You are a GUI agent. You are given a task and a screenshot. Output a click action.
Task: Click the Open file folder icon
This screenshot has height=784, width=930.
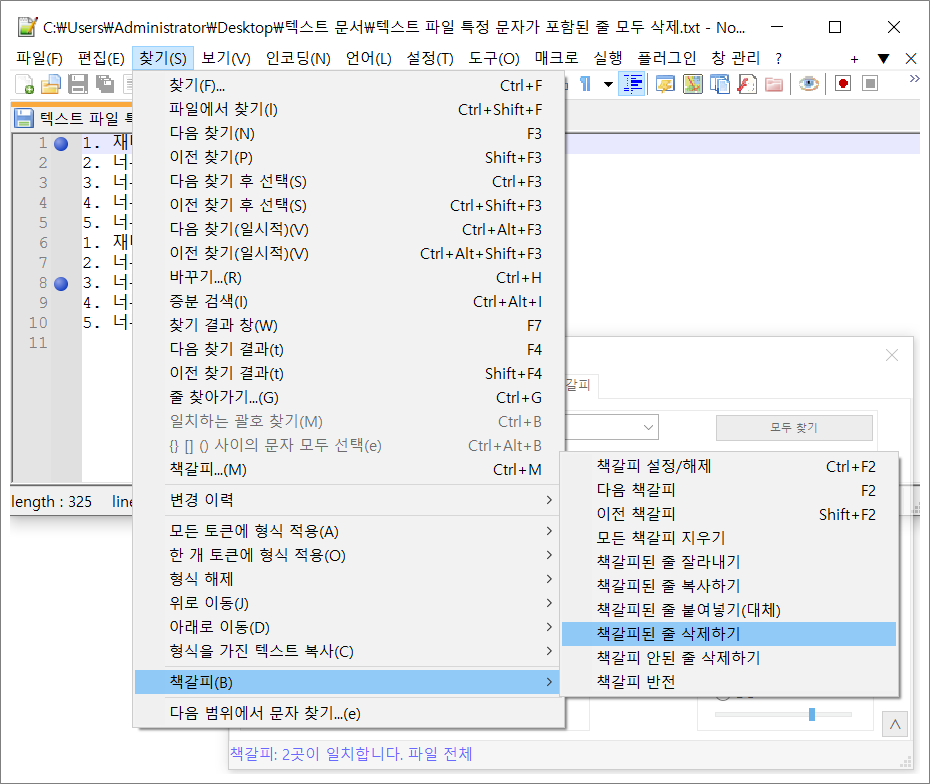pos(51,84)
